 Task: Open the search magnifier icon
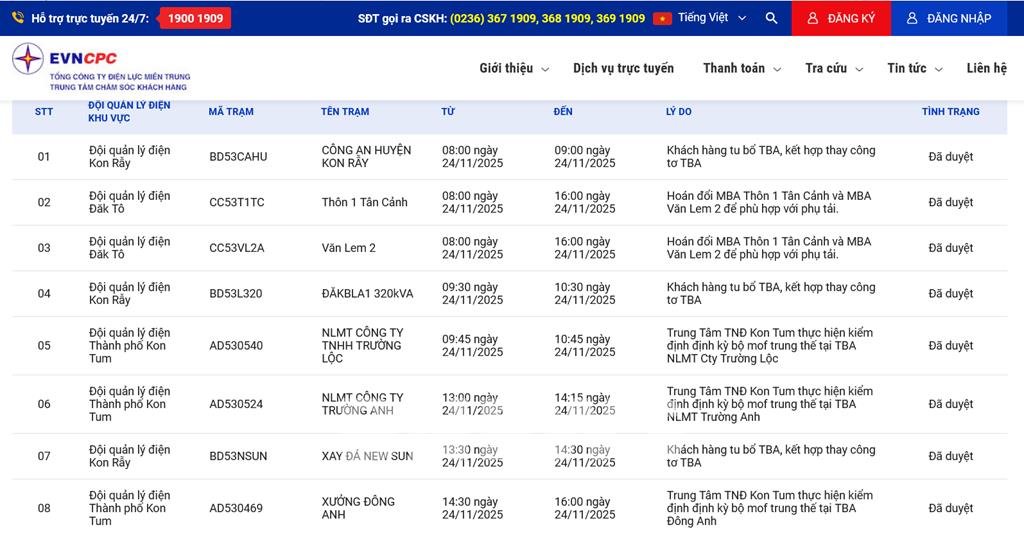(x=771, y=18)
